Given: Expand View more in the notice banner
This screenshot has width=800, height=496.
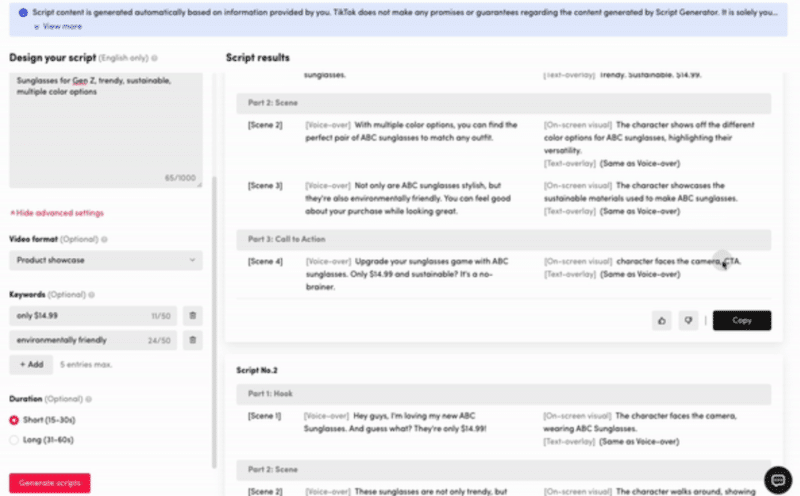Looking at the screenshot, I should click(58, 27).
